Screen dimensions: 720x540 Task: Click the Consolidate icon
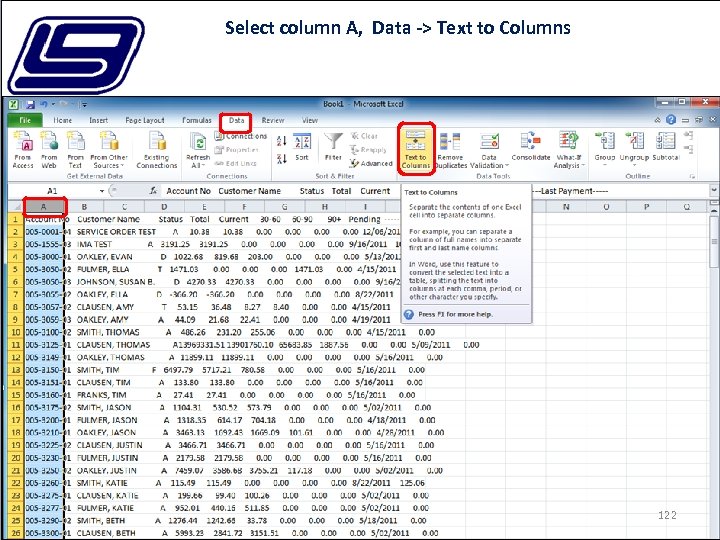pyautogui.click(x=531, y=147)
